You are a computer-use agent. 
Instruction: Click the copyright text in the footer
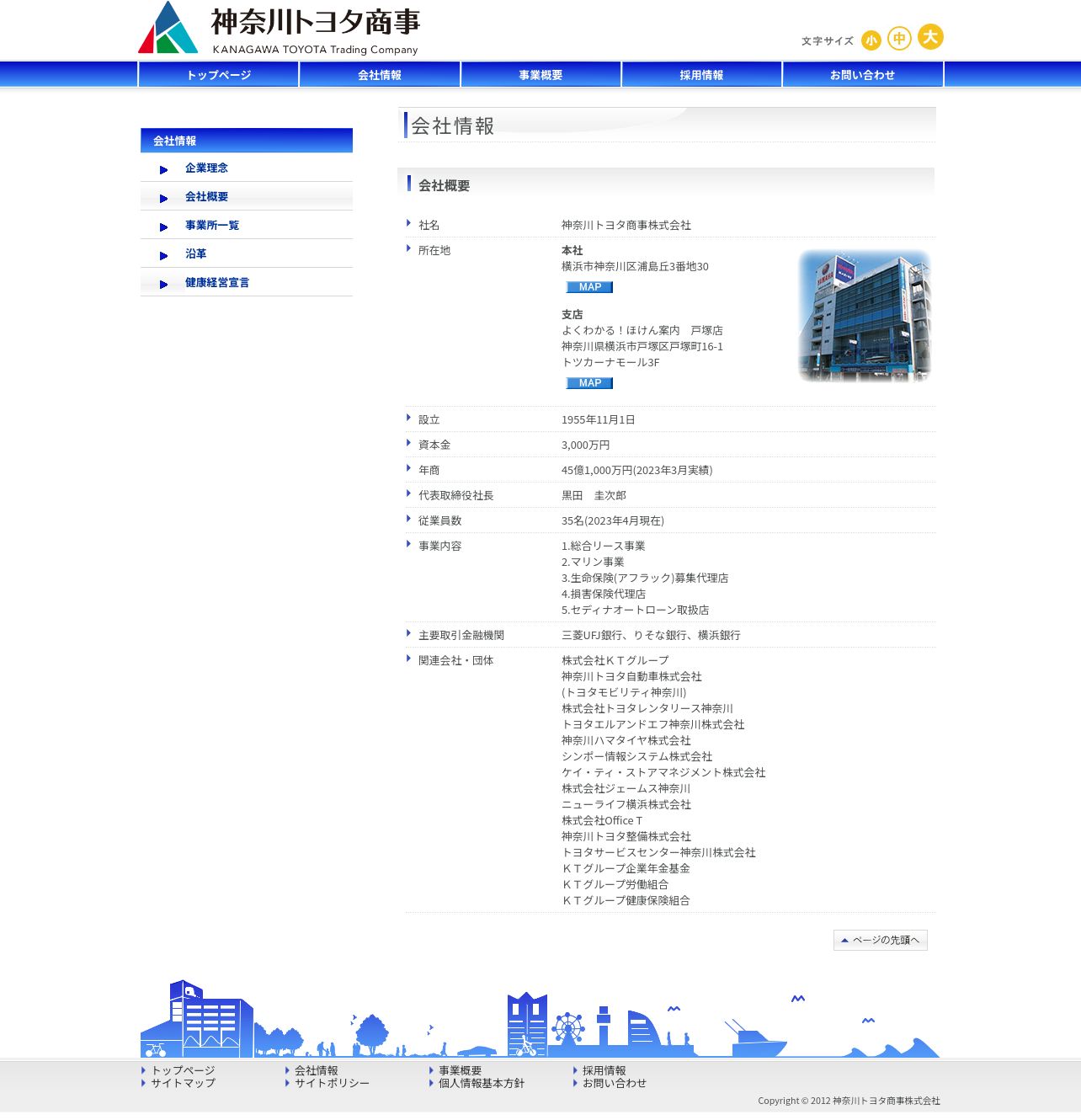(x=849, y=1101)
